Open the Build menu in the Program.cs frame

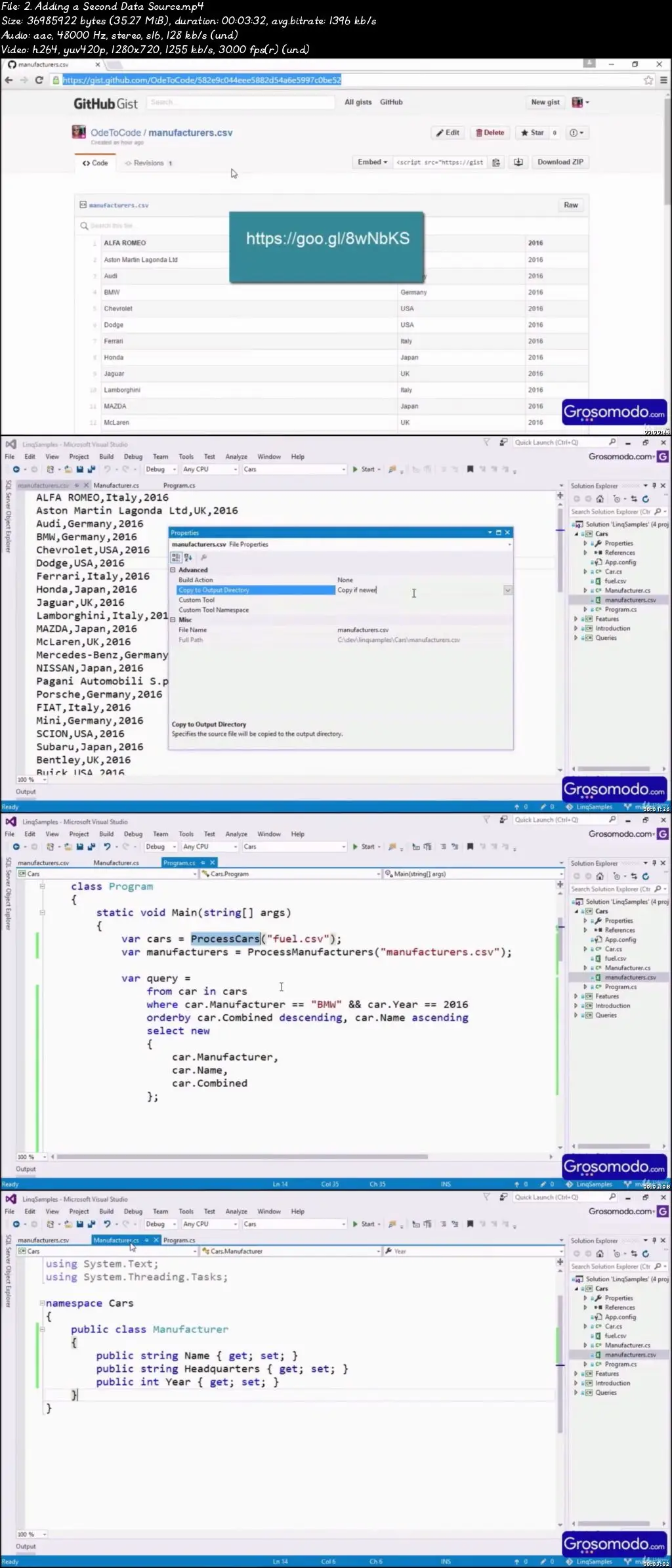click(106, 834)
